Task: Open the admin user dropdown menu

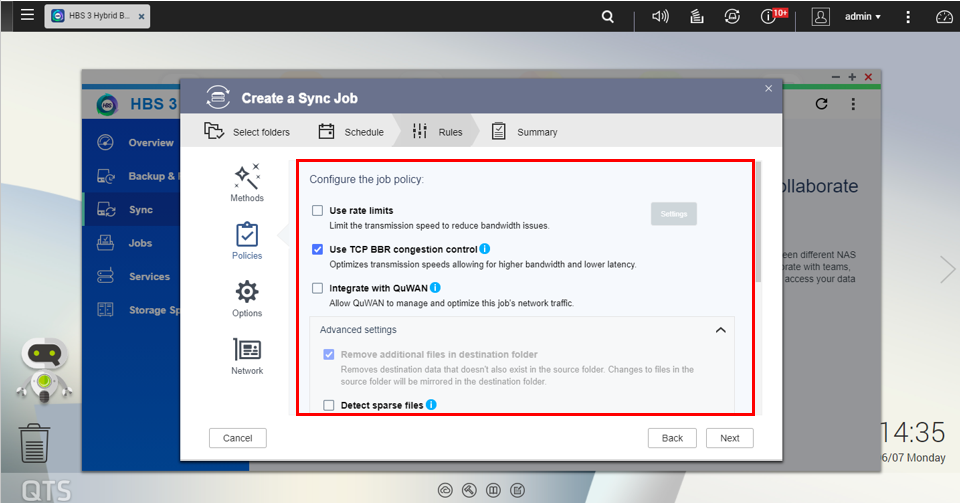Action: click(x=862, y=17)
